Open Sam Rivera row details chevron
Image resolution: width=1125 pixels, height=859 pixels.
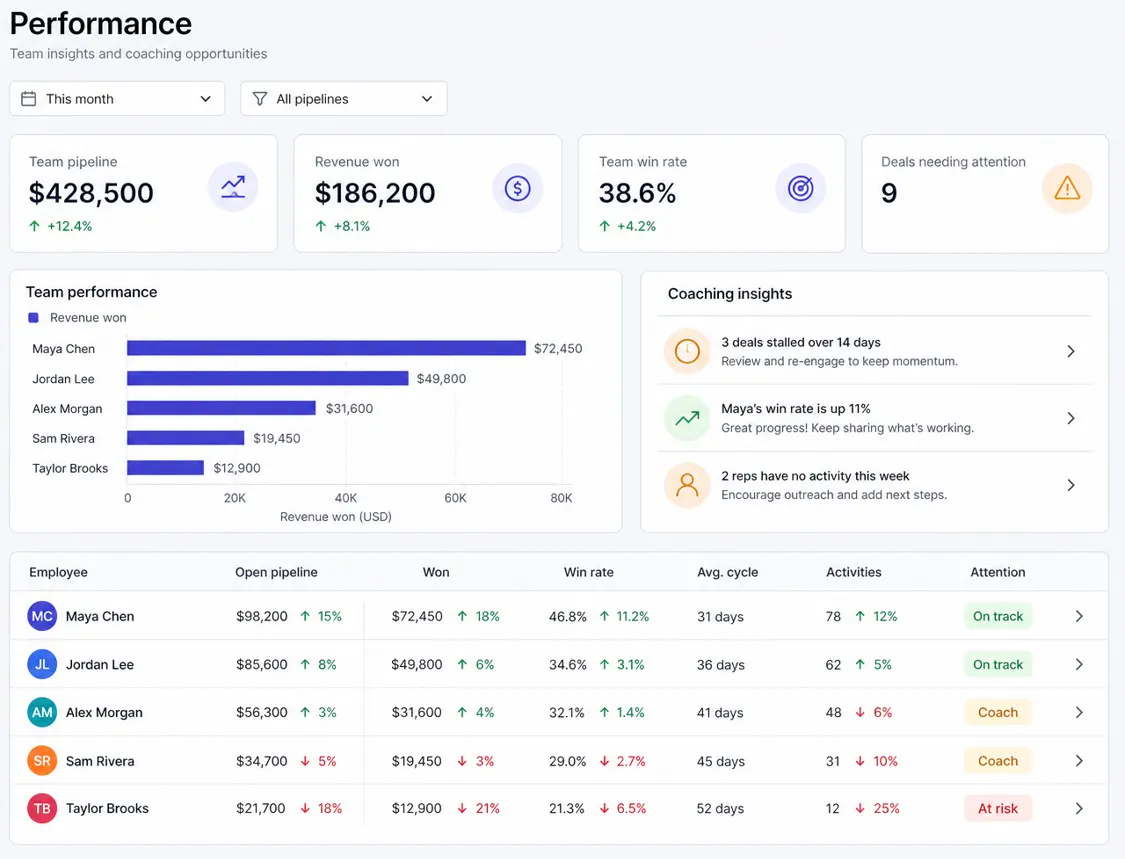pos(1079,761)
